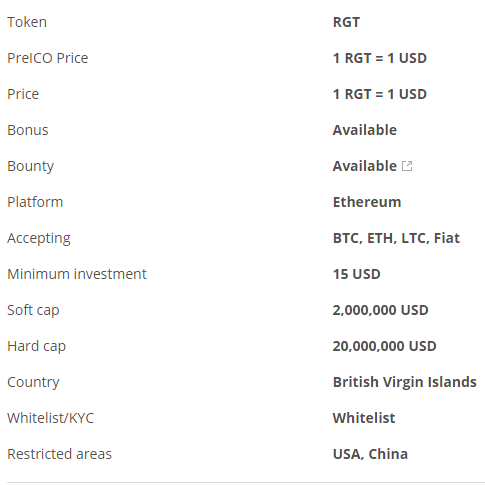Select BTC, ETH, LTC, Fiat text
The width and height of the screenshot is (485, 485).
[x=396, y=238]
